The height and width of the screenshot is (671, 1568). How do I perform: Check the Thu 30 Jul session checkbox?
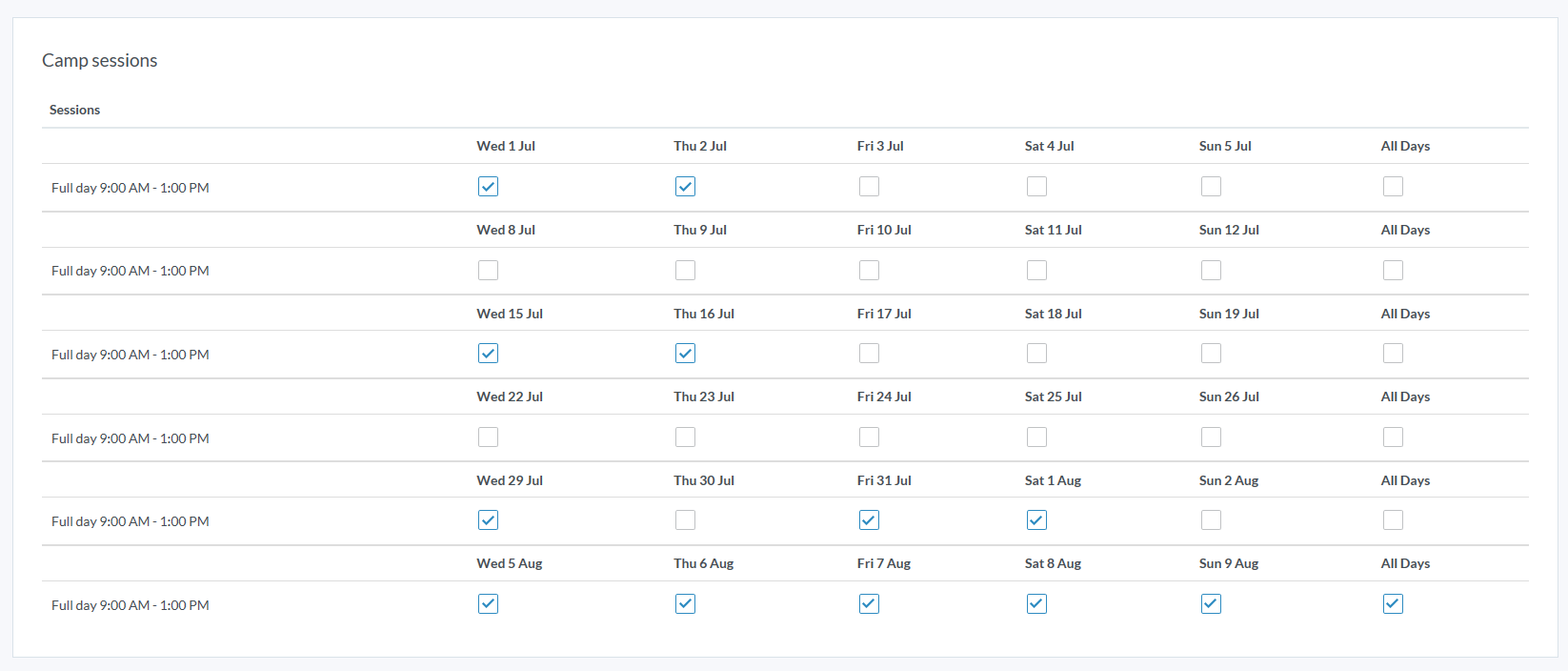[685, 520]
